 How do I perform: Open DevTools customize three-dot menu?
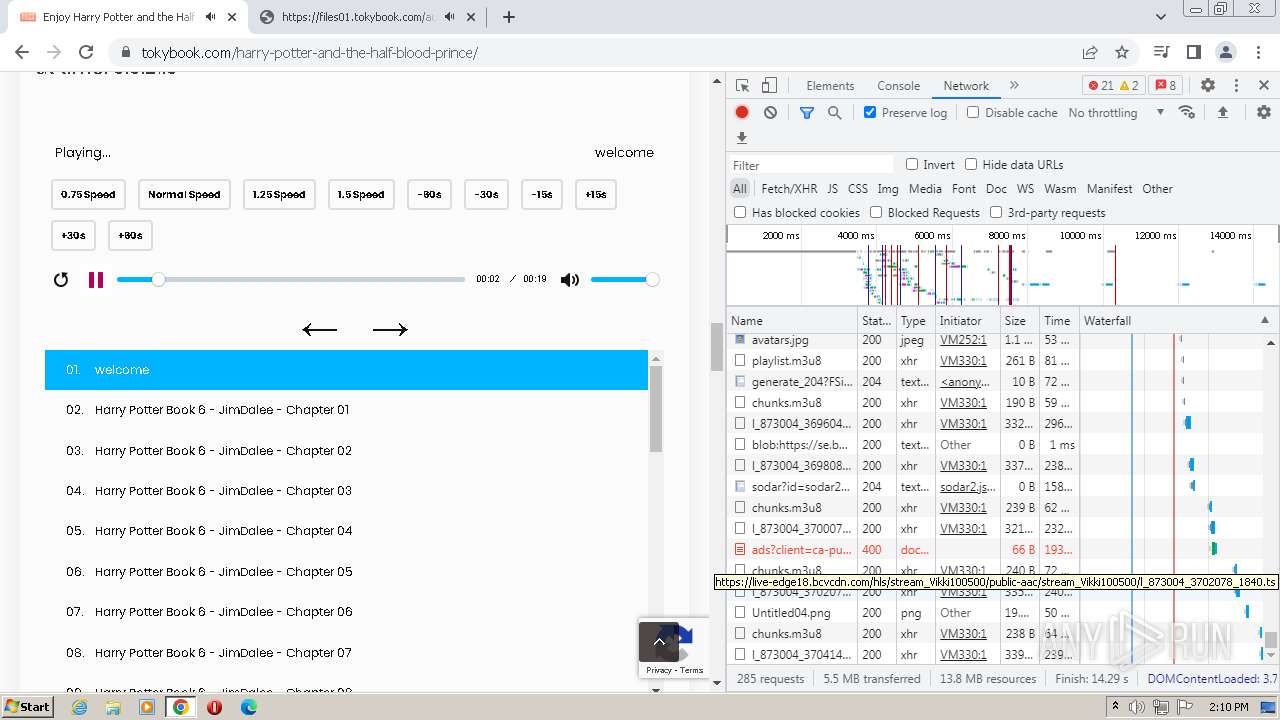(x=1236, y=86)
